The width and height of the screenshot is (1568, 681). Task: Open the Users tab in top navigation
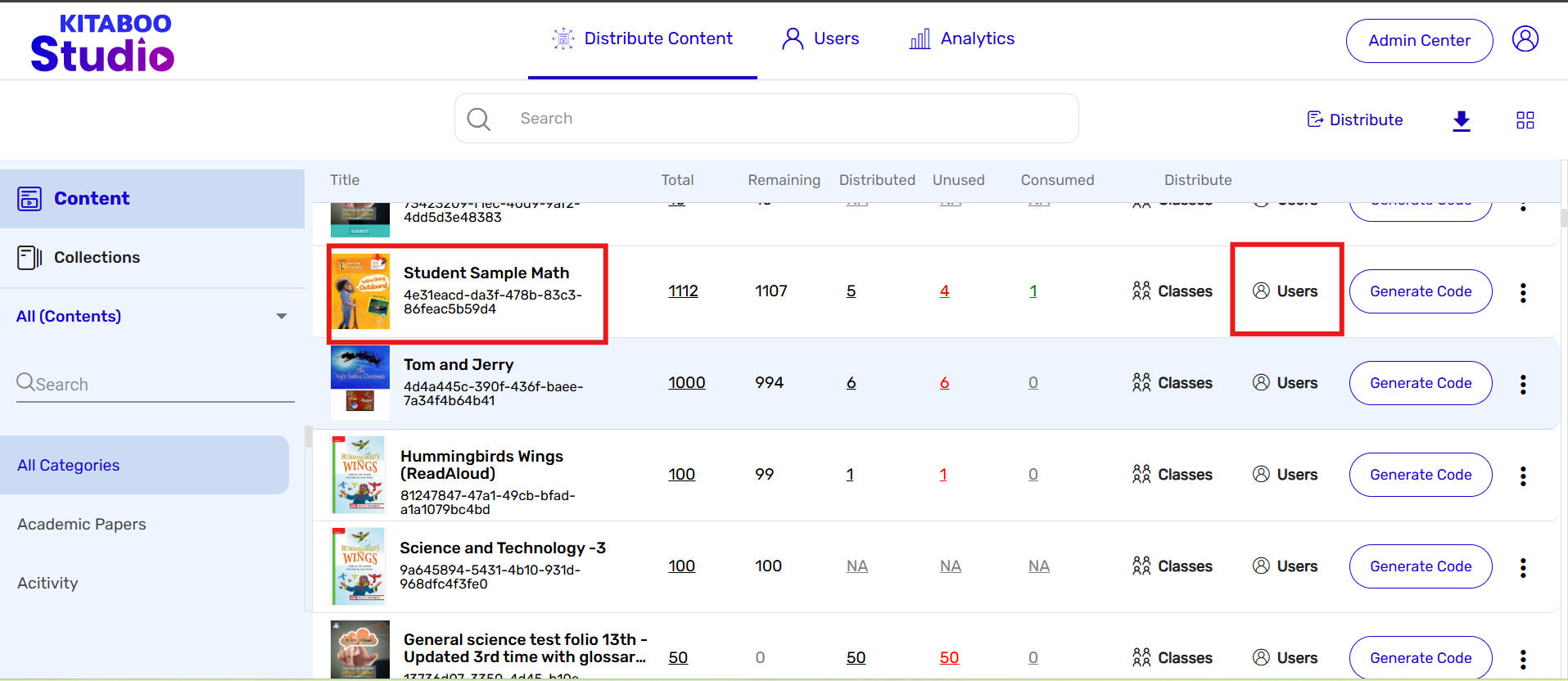(820, 39)
